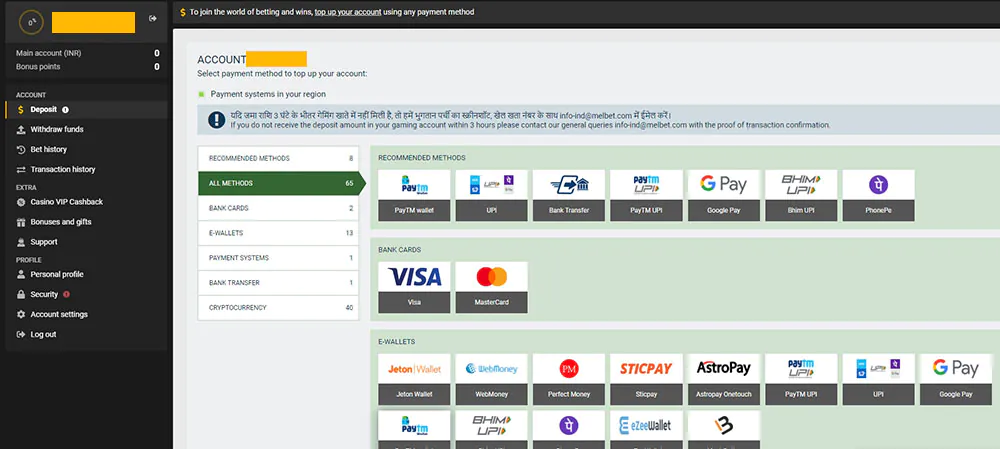Image resolution: width=1000 pixels, height=449 pixels.
Task: Click the logout arrow icon beside username
Action: (152, 18)
